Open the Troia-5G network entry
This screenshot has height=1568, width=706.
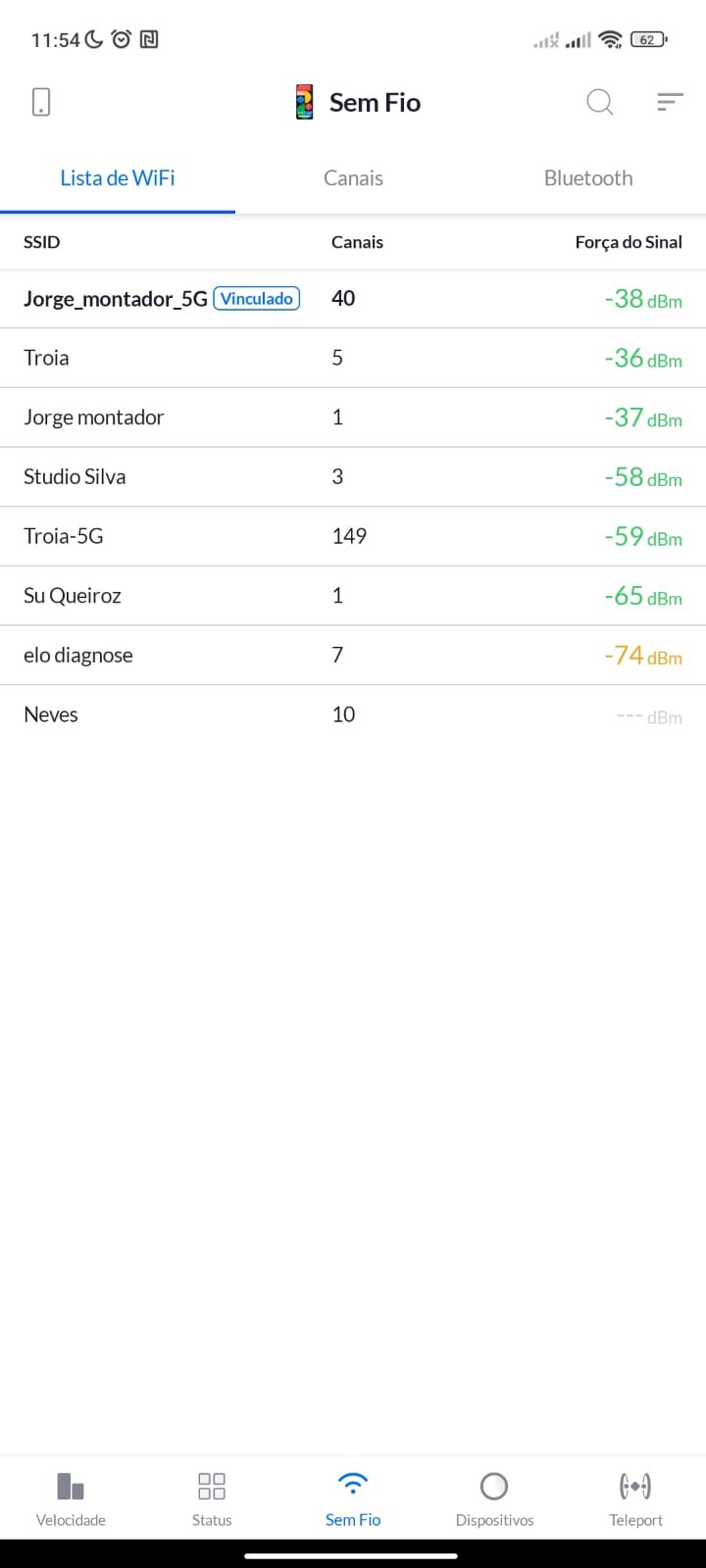pyautogui.click(x=64, y=536)
